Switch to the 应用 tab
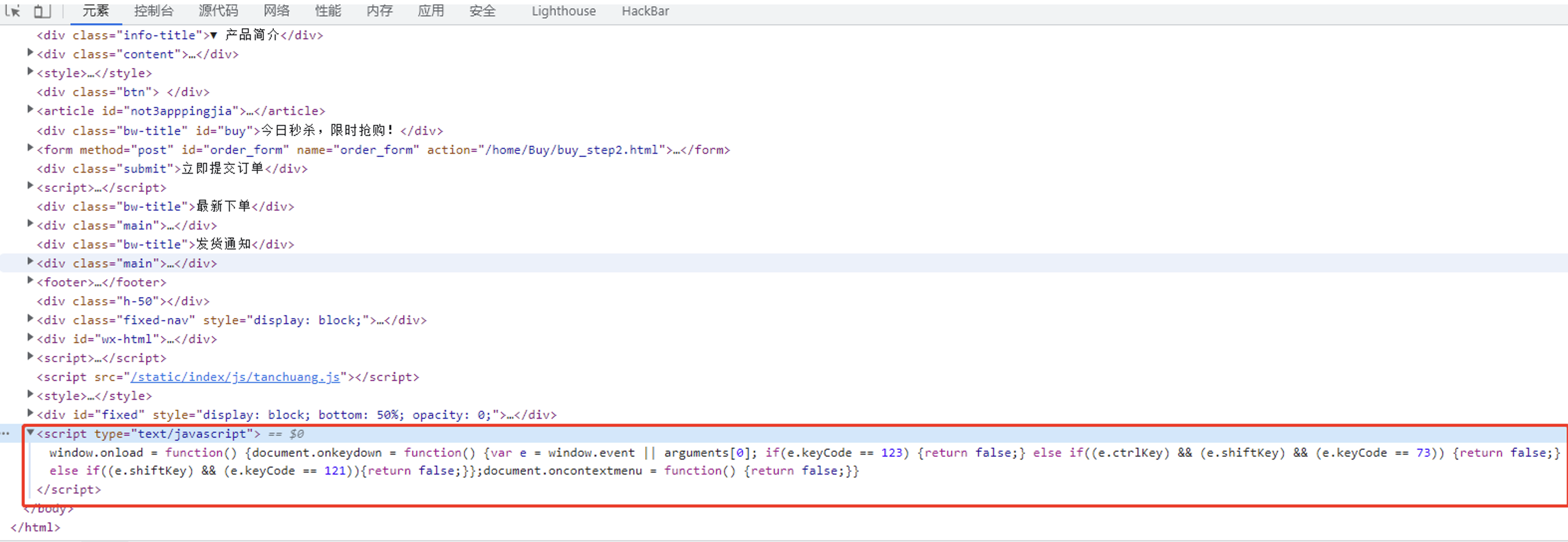The width and height of the screenshot is (1568, 542). point(431,11)
